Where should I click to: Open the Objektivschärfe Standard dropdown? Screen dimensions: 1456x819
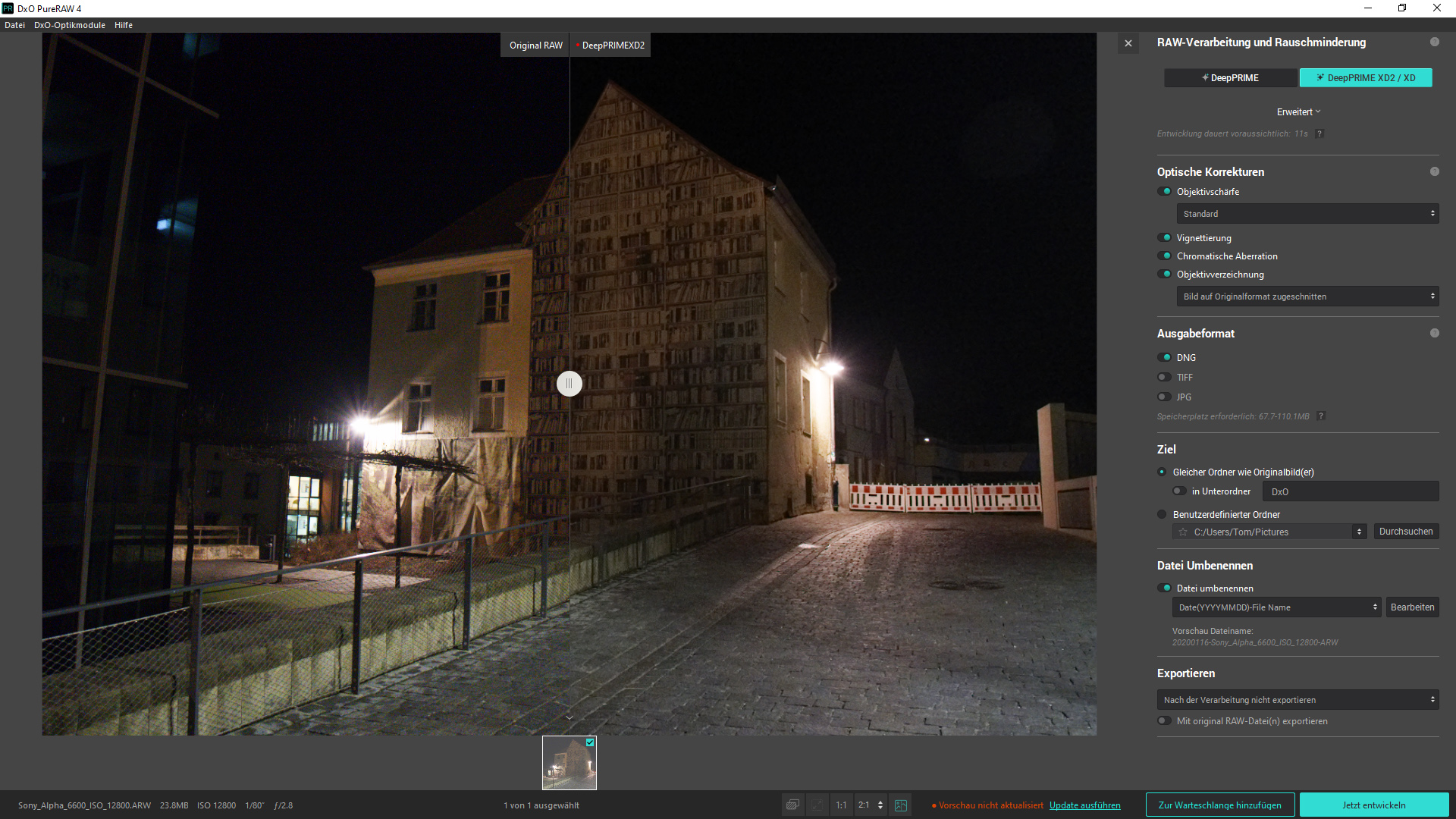click(1307, 214)
